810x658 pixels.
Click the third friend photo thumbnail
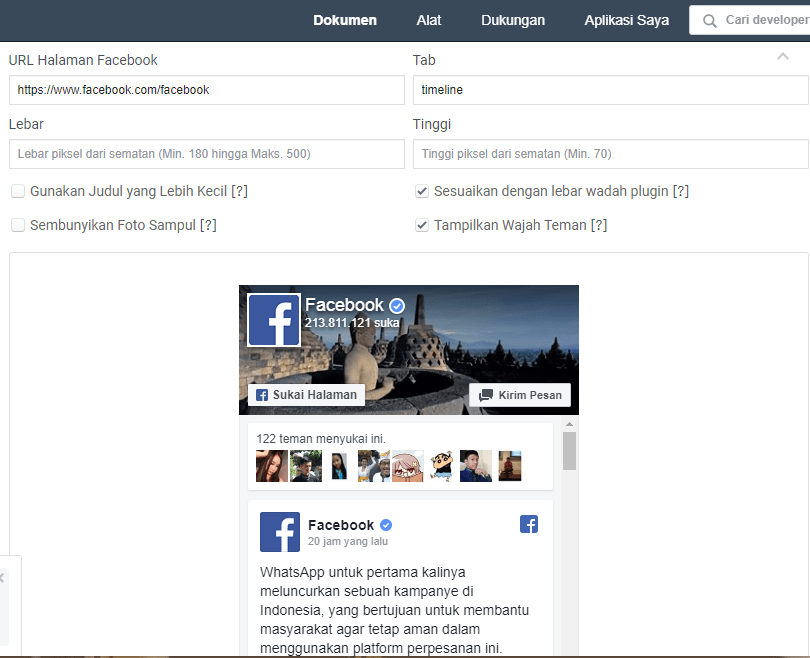pyautogui.click(x=339, y=466)
